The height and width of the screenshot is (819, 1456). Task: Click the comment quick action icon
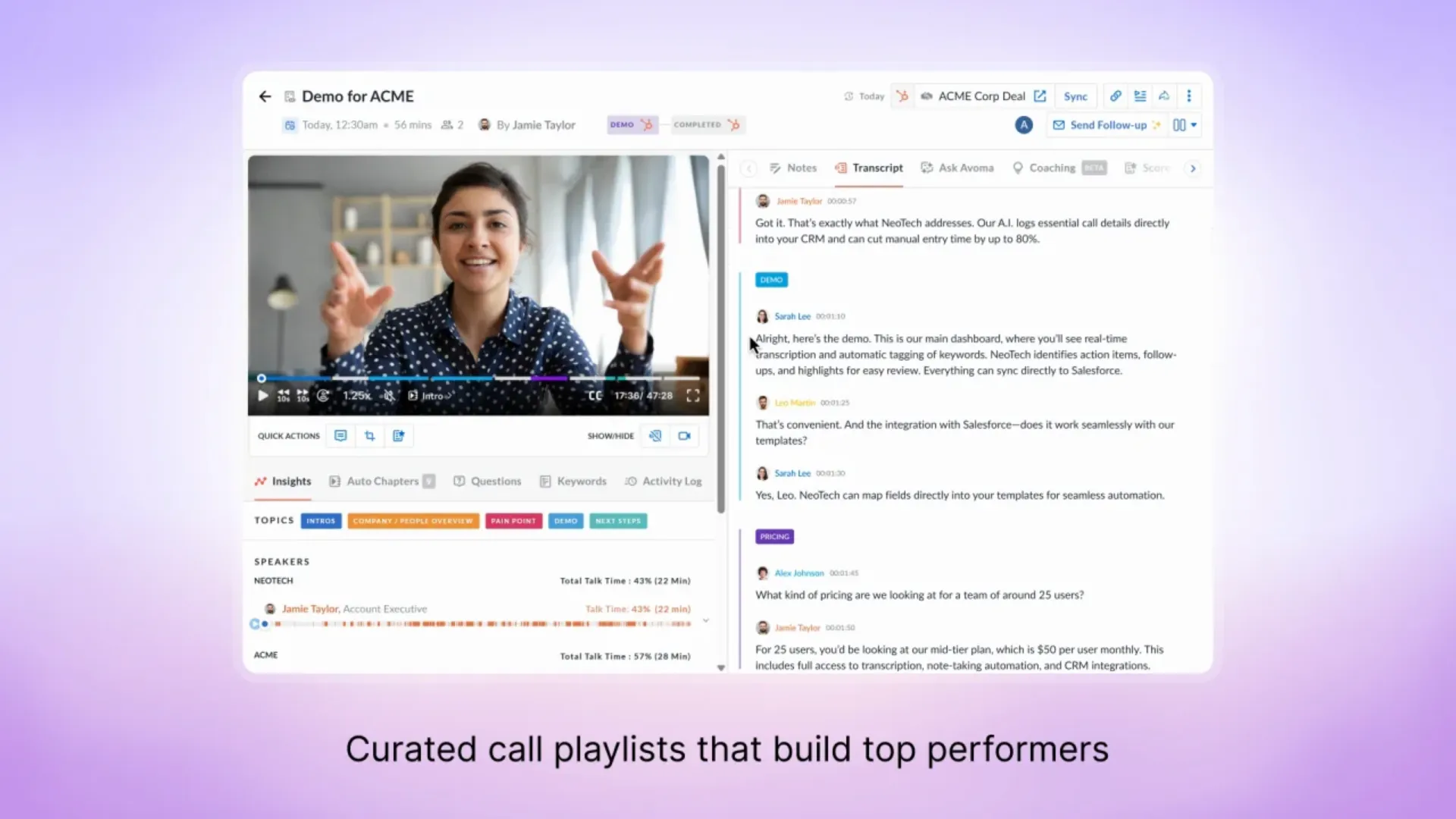[x=340, y=436]
